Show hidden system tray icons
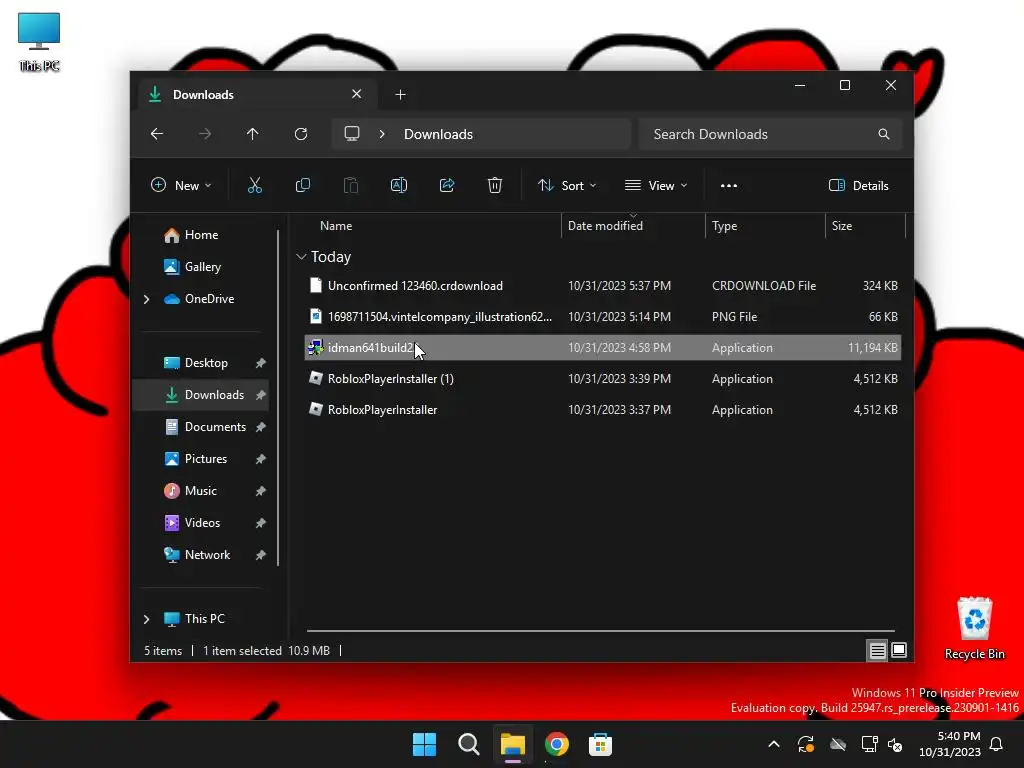The image size is (1024, 768). click(774, 744)
